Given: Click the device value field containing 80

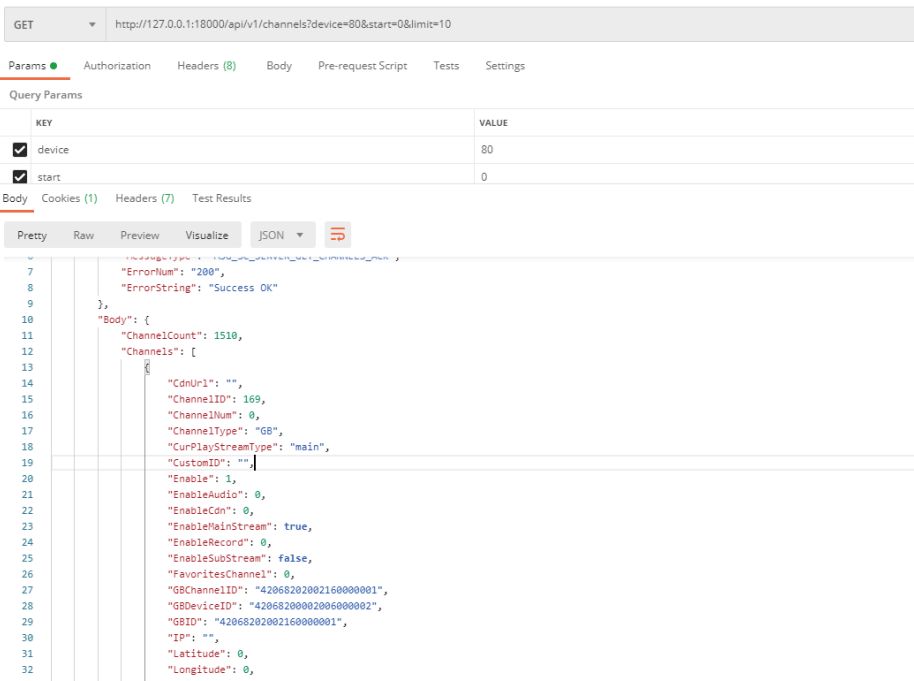Looking at the screenshot, I should [x=690, y=150].
